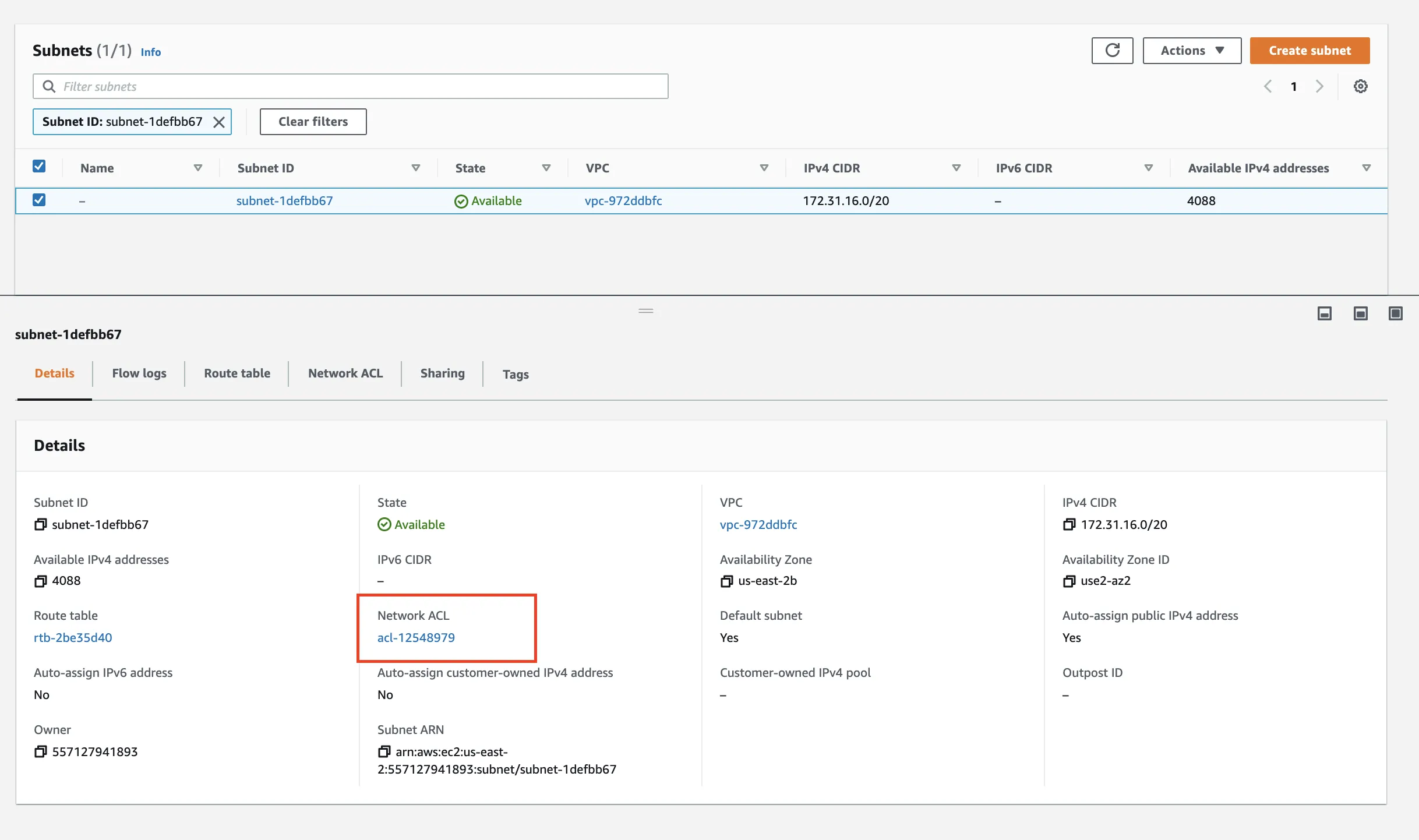This screenshot has height=840, width=1419.
Task: Open the acl-12548979 network ACL link
Action: click(416, 638)
